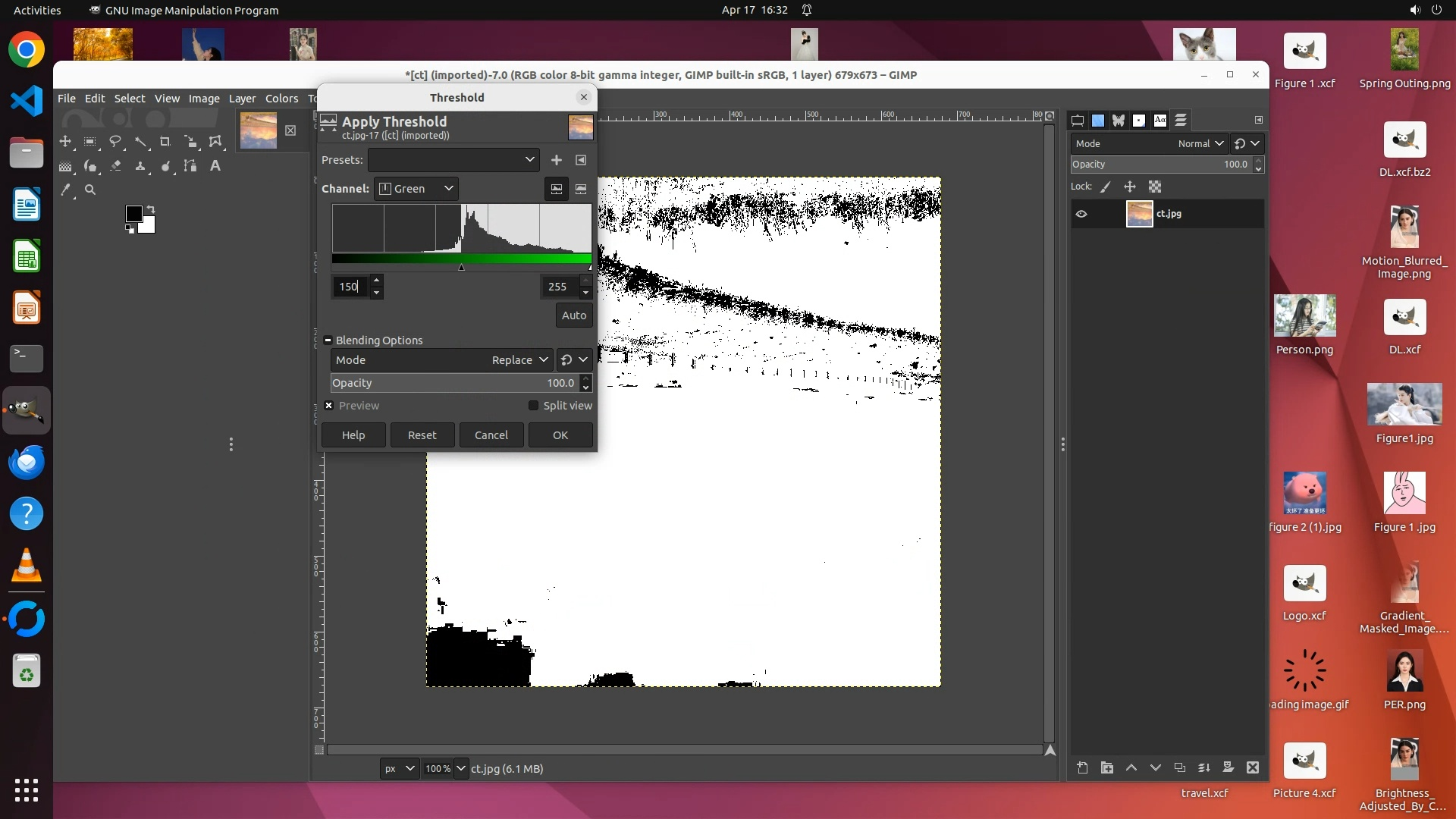Switch histogram to logarithmic view
The height and width of the screenshot is (819, 1456).
click(581, 189)
